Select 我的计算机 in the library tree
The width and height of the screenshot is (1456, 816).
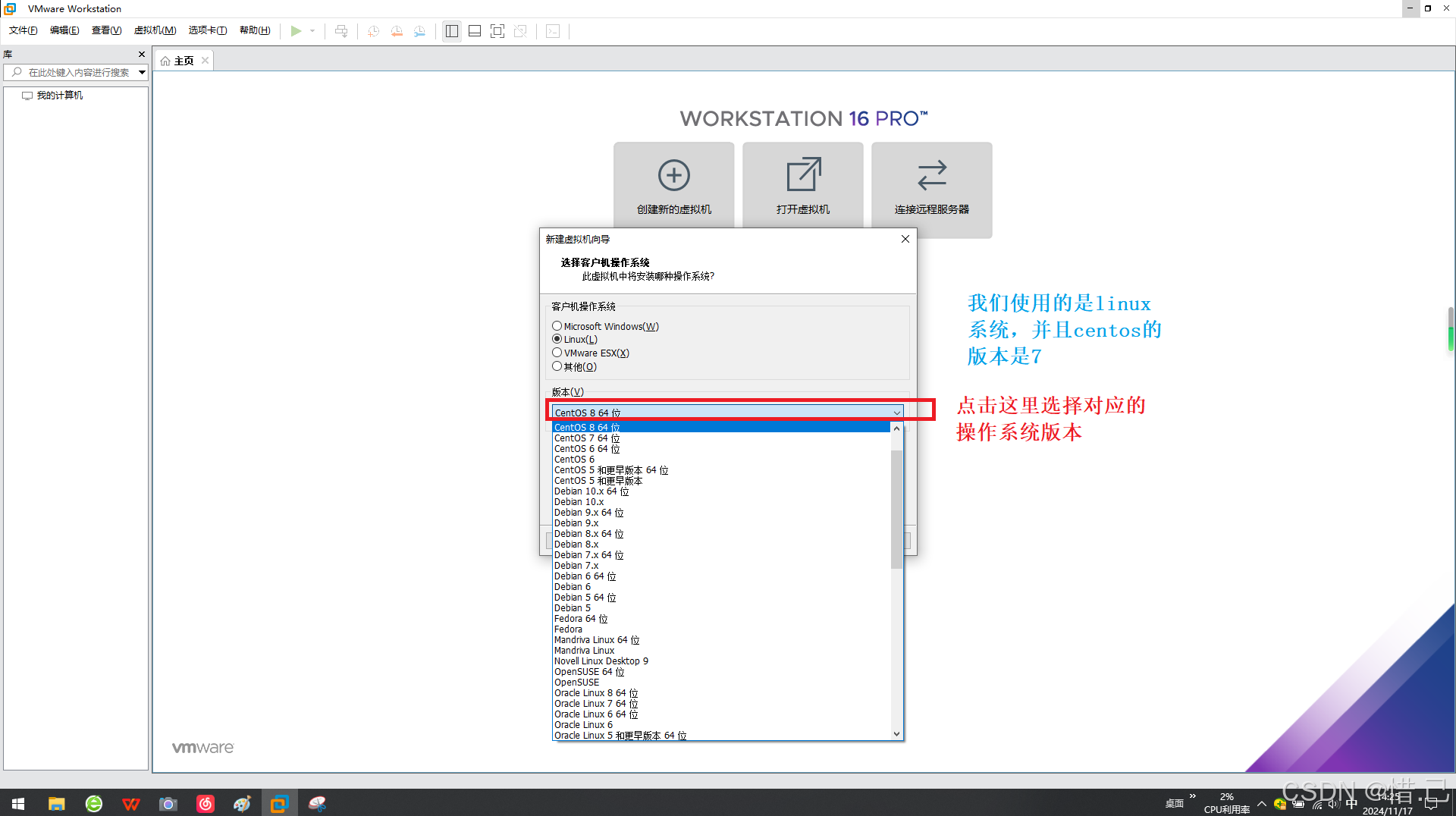coord(59,96)
